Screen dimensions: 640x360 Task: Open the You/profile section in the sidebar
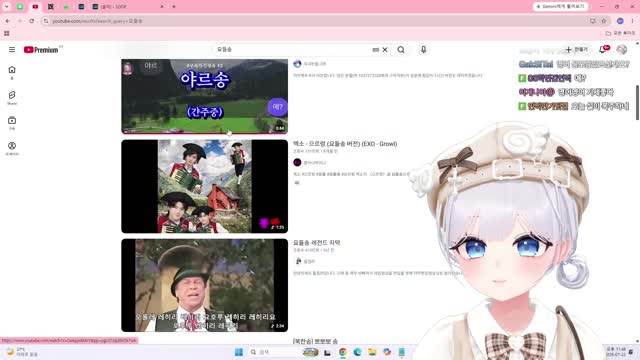(x=12, y=148)
